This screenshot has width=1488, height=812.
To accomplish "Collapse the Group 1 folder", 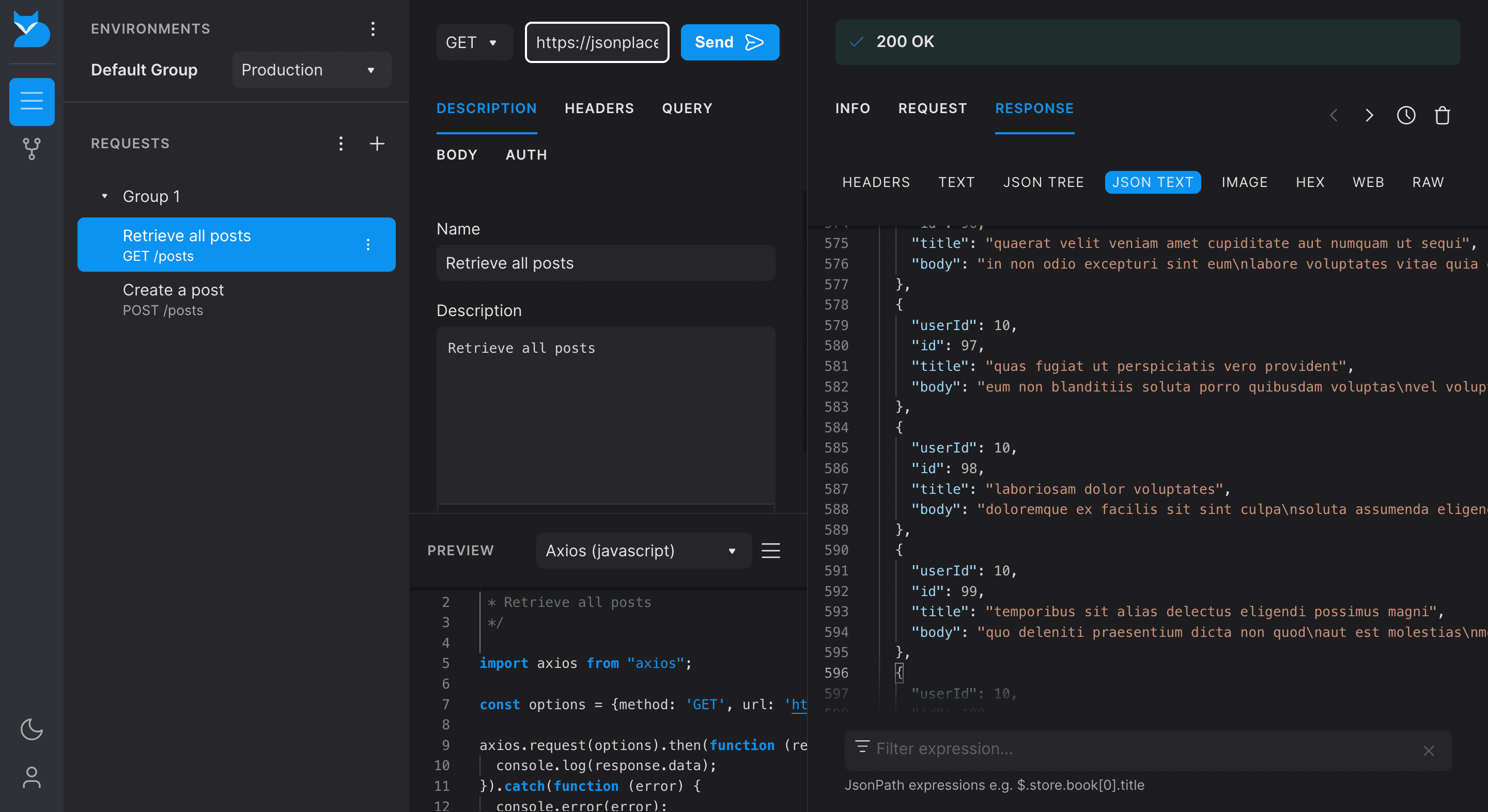I will click(104, 196).
